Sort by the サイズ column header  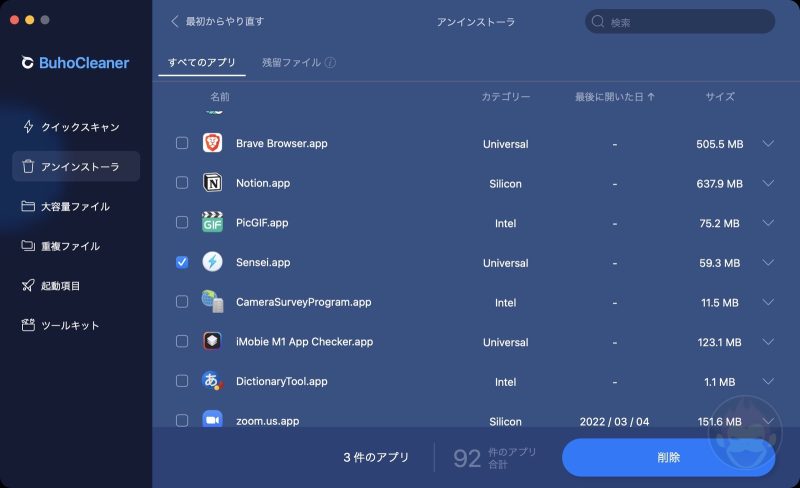point(720,97)
